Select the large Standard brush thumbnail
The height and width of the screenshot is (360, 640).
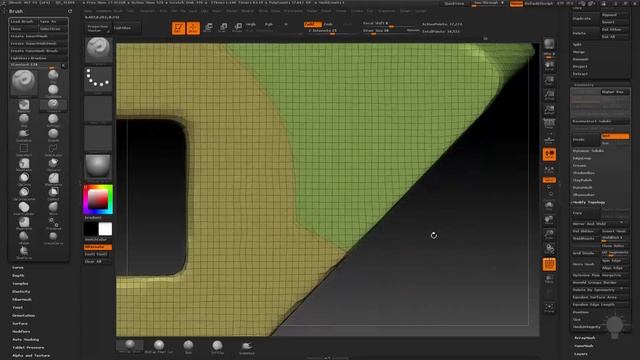point(23,82)
